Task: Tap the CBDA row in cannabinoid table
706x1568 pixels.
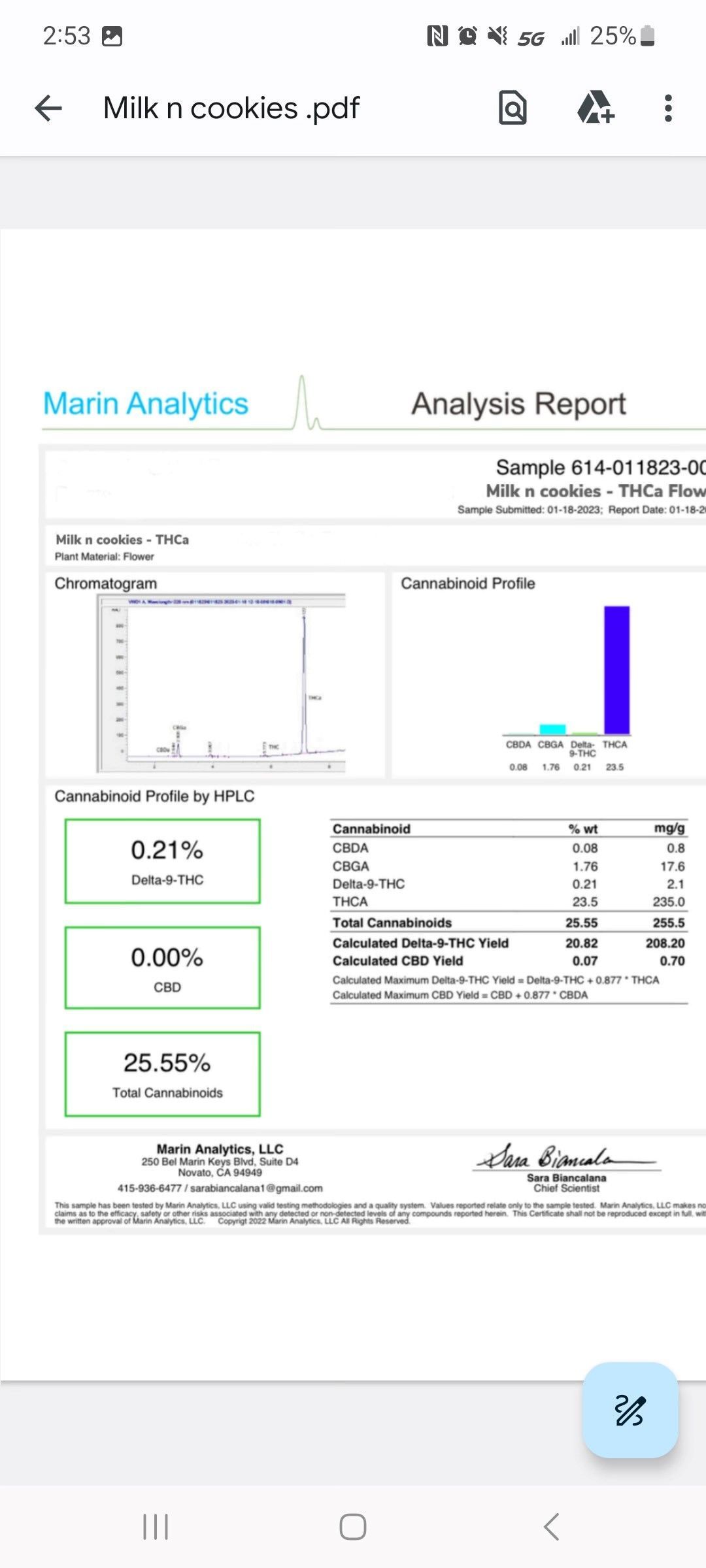Action: pos(509,848)
